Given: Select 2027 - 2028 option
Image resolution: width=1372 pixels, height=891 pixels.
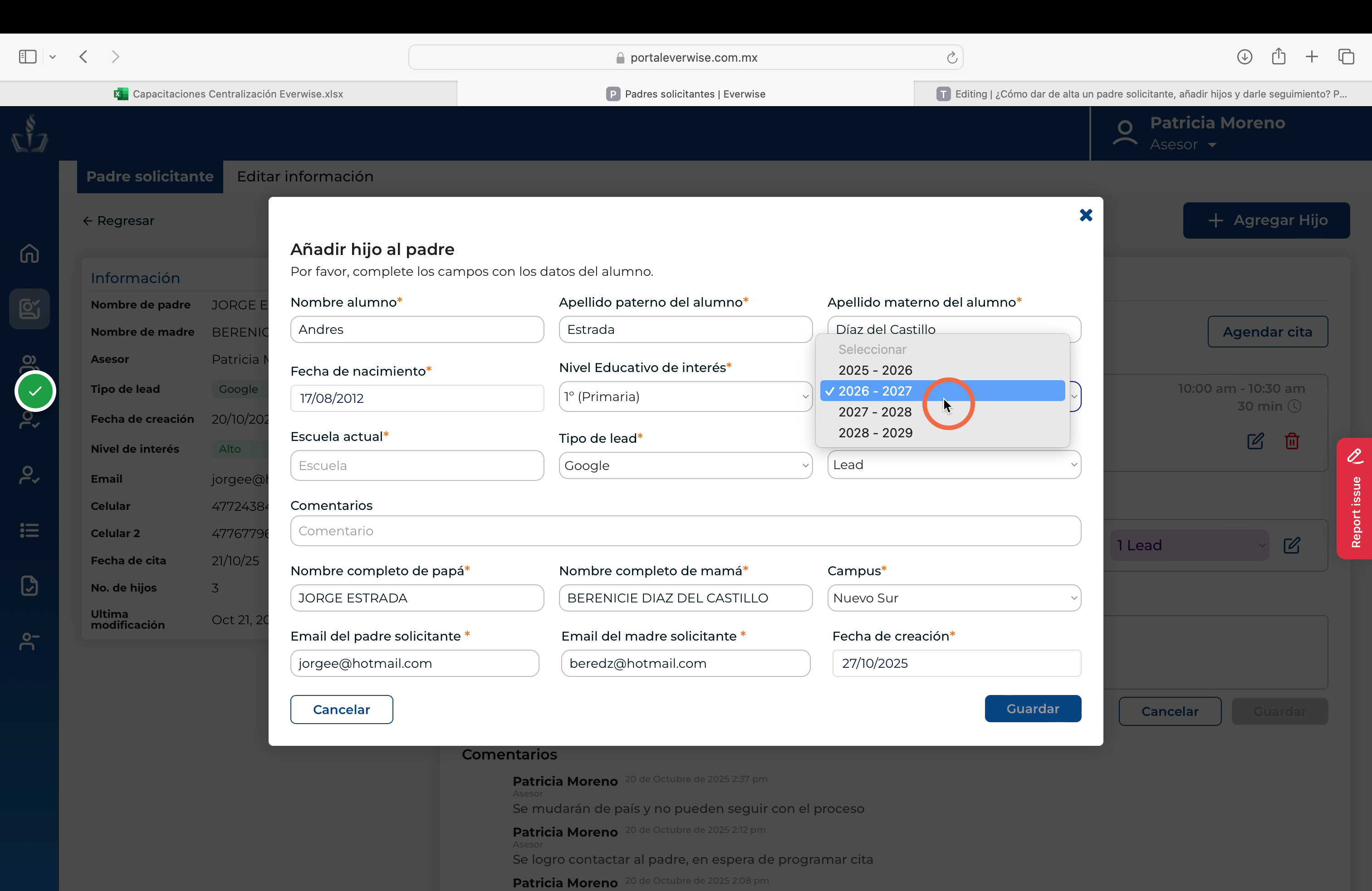Looking at the screenshot, I should (x=942, y=411).
